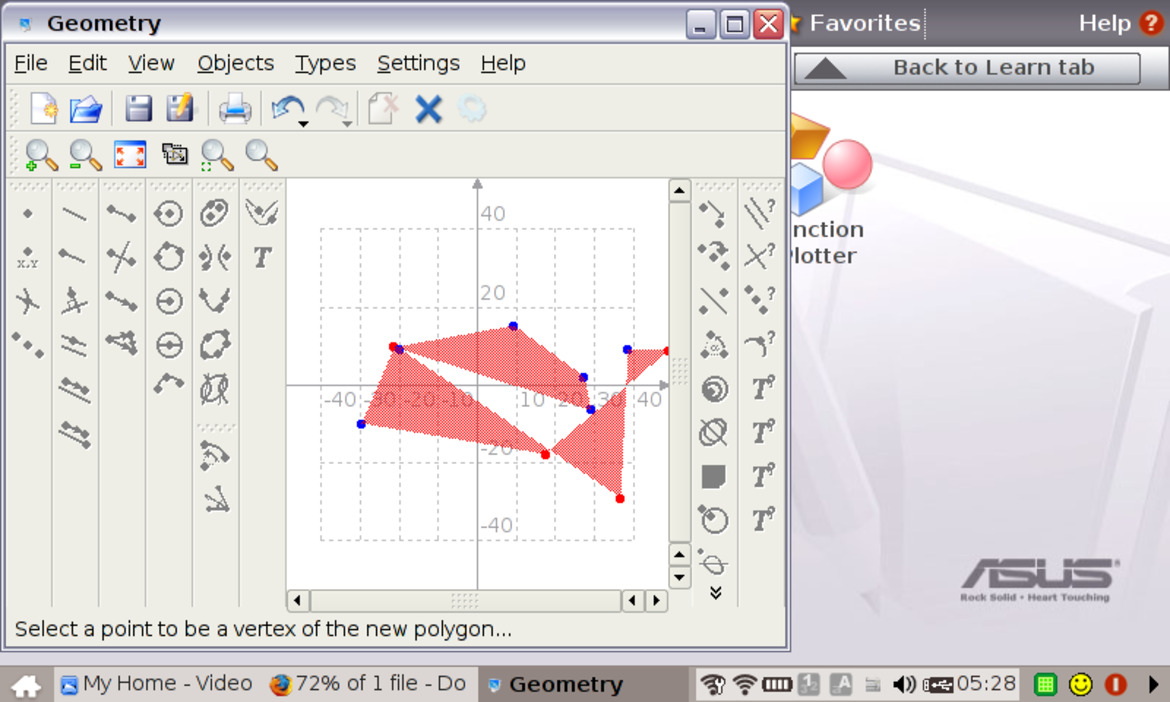Image resolution: width=1170 pixels, height=702 pixels.
Task: Click the Fit to Screen icon
Action: (130, 155)
